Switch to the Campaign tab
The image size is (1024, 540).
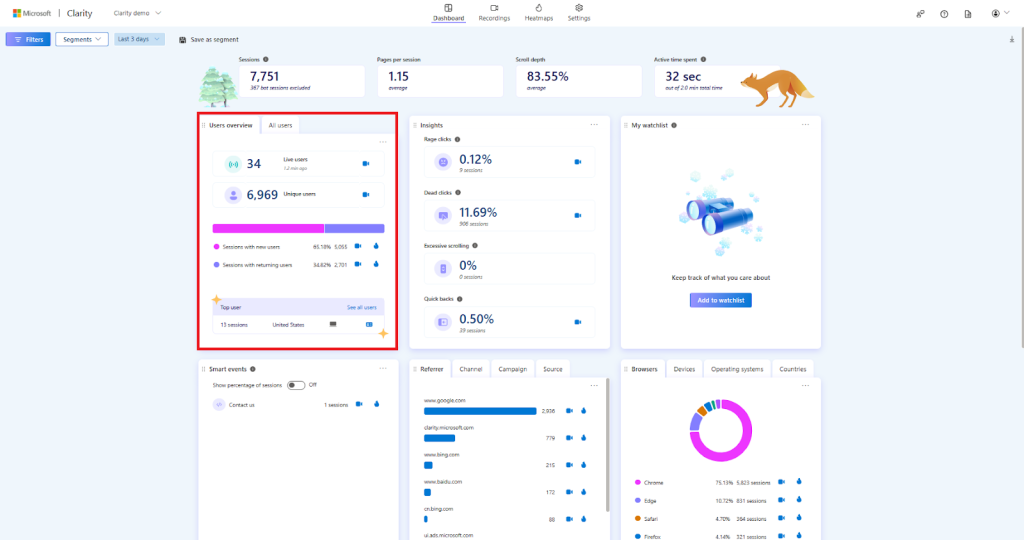tap(513, 370)
